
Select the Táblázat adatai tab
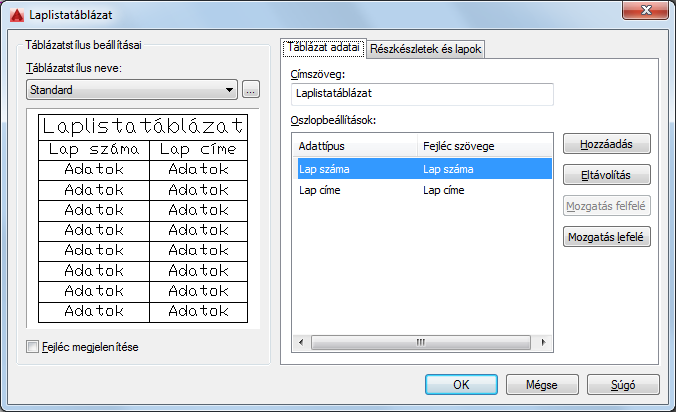tap(323, 47)
